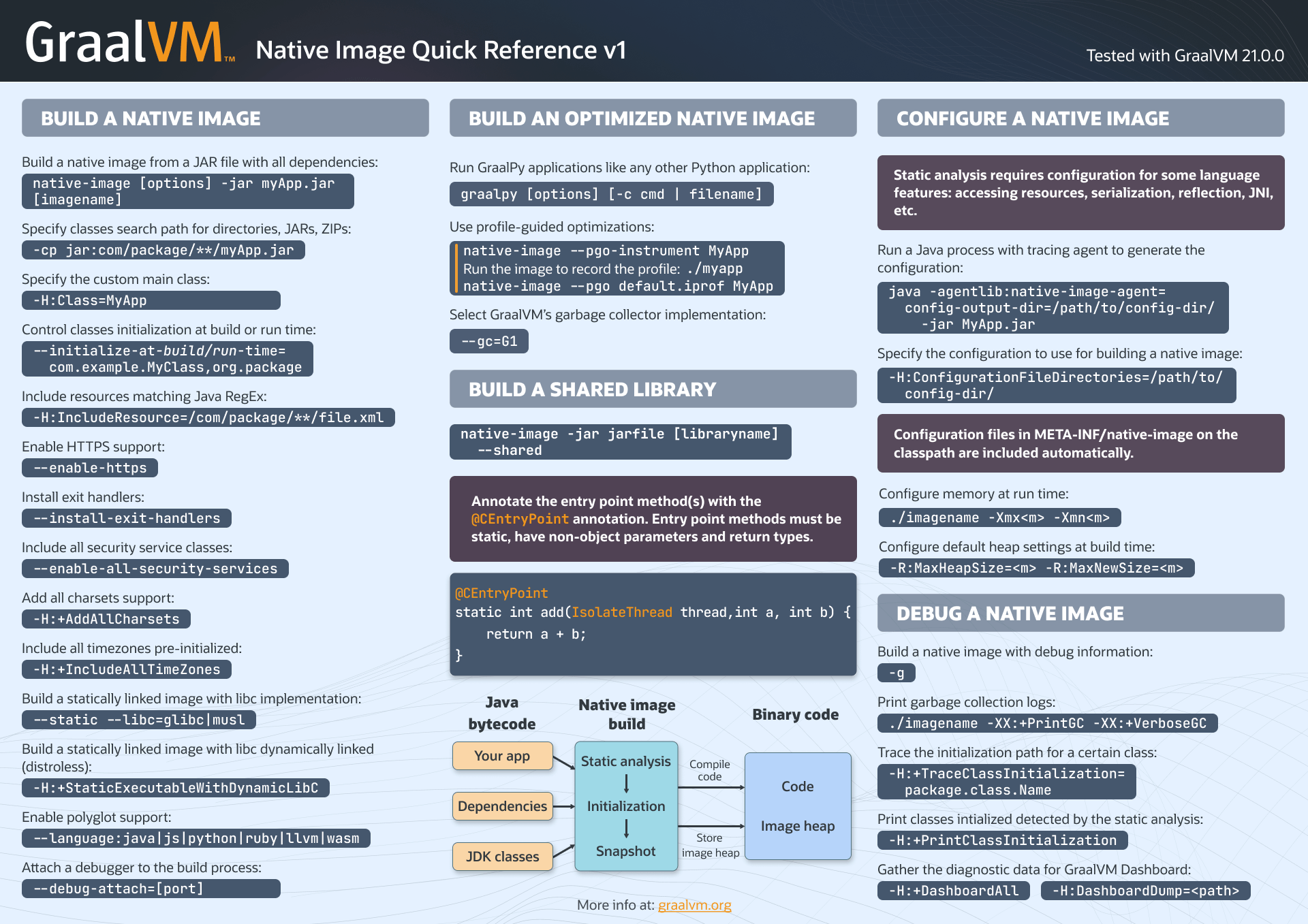Click the '--language:java|js|python|ruby|llvm|wasm' code

tap(196, 838)
